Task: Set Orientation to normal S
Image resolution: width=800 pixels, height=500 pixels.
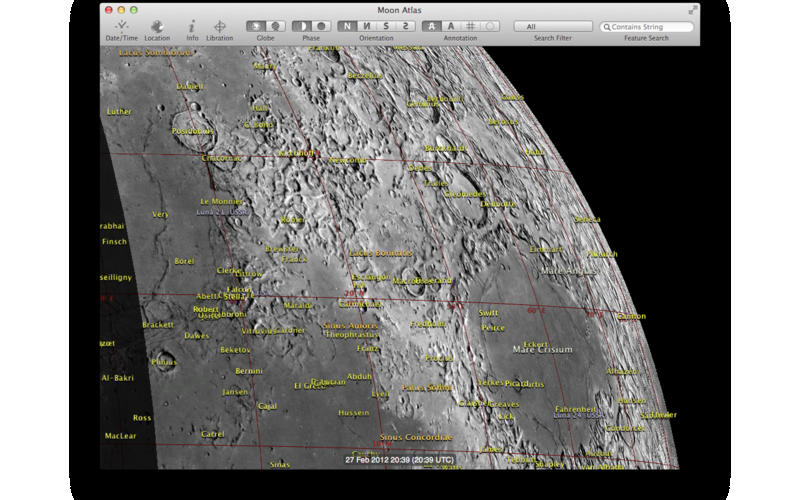Action: (x=386, y=26)
